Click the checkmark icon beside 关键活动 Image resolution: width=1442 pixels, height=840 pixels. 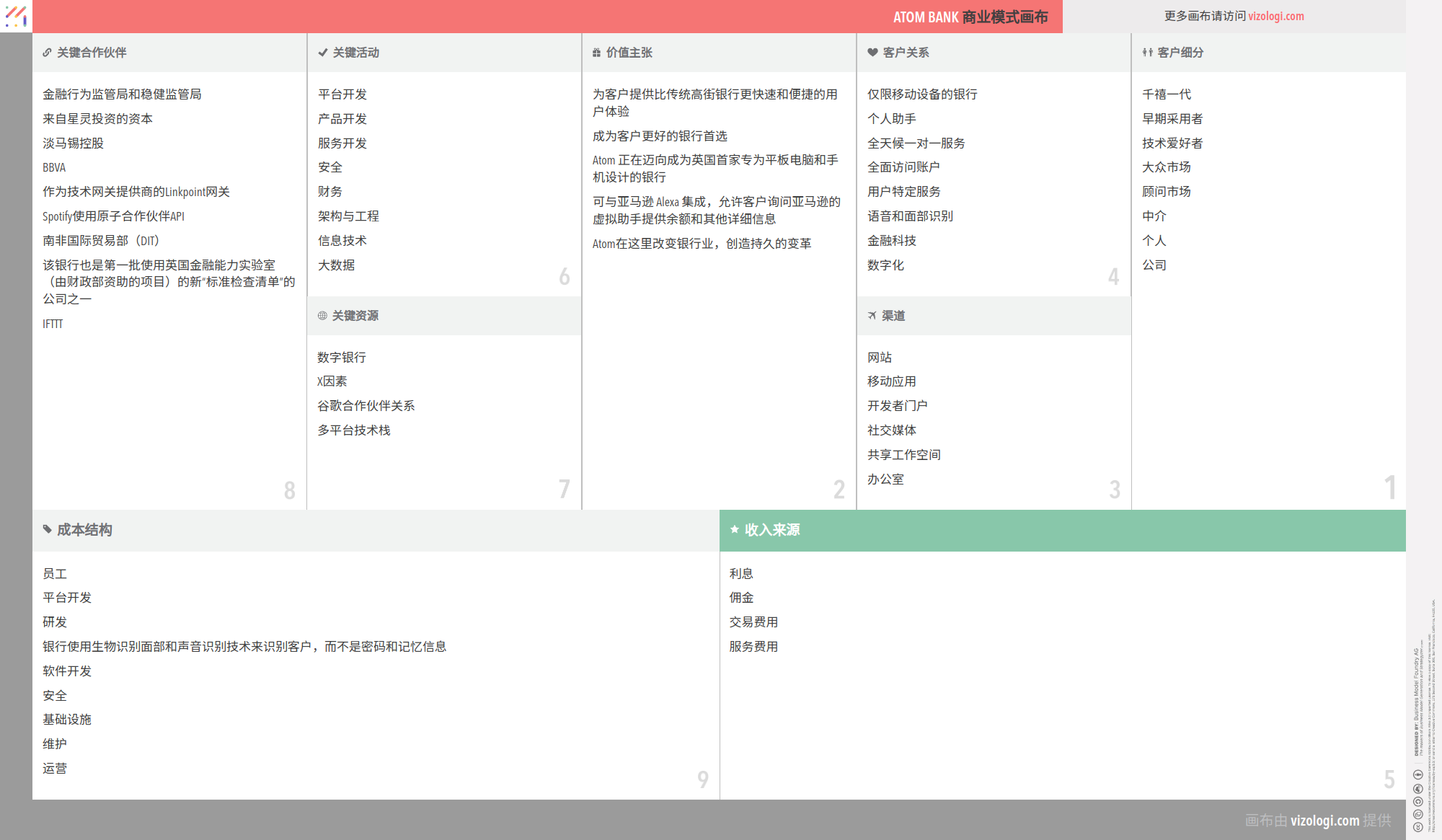coord(322,53)
